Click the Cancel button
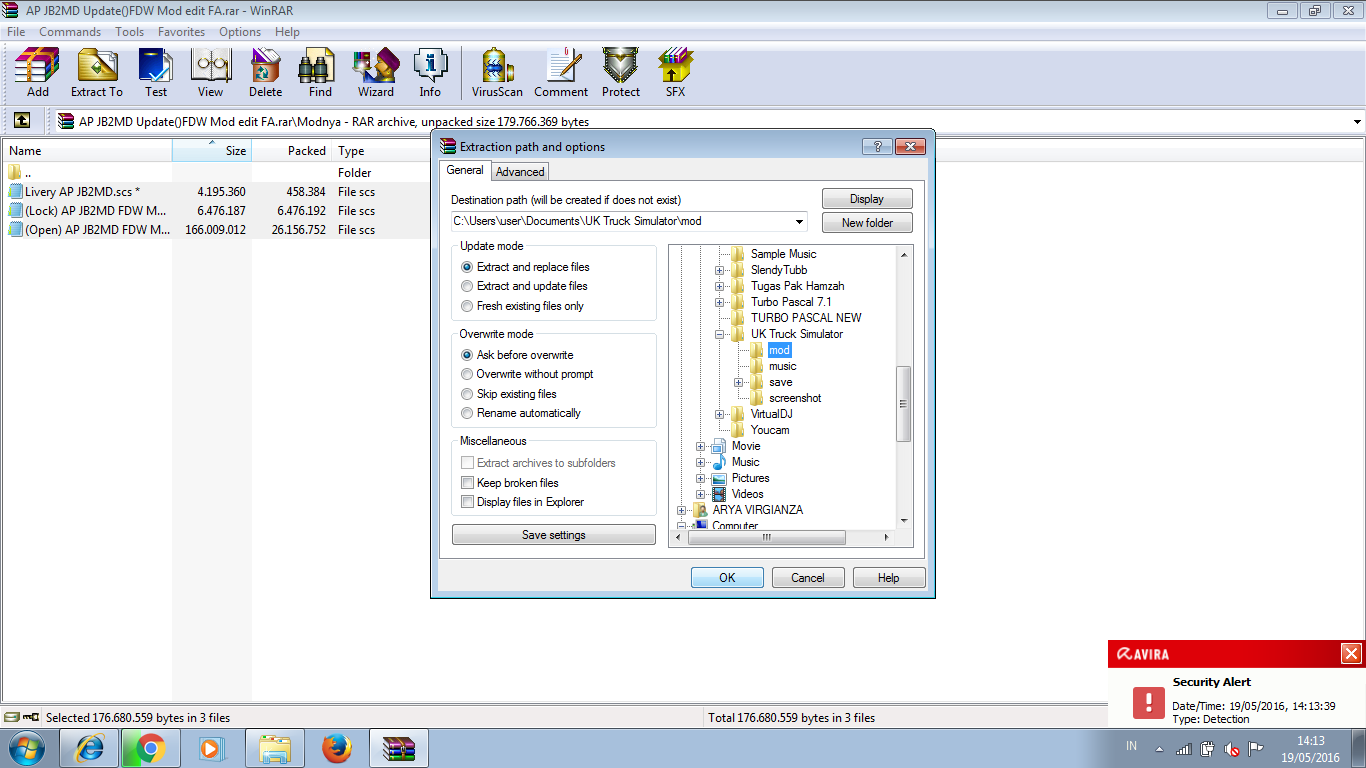The height and width of the screenshot is (768, 1366). (x=808, y=578)
